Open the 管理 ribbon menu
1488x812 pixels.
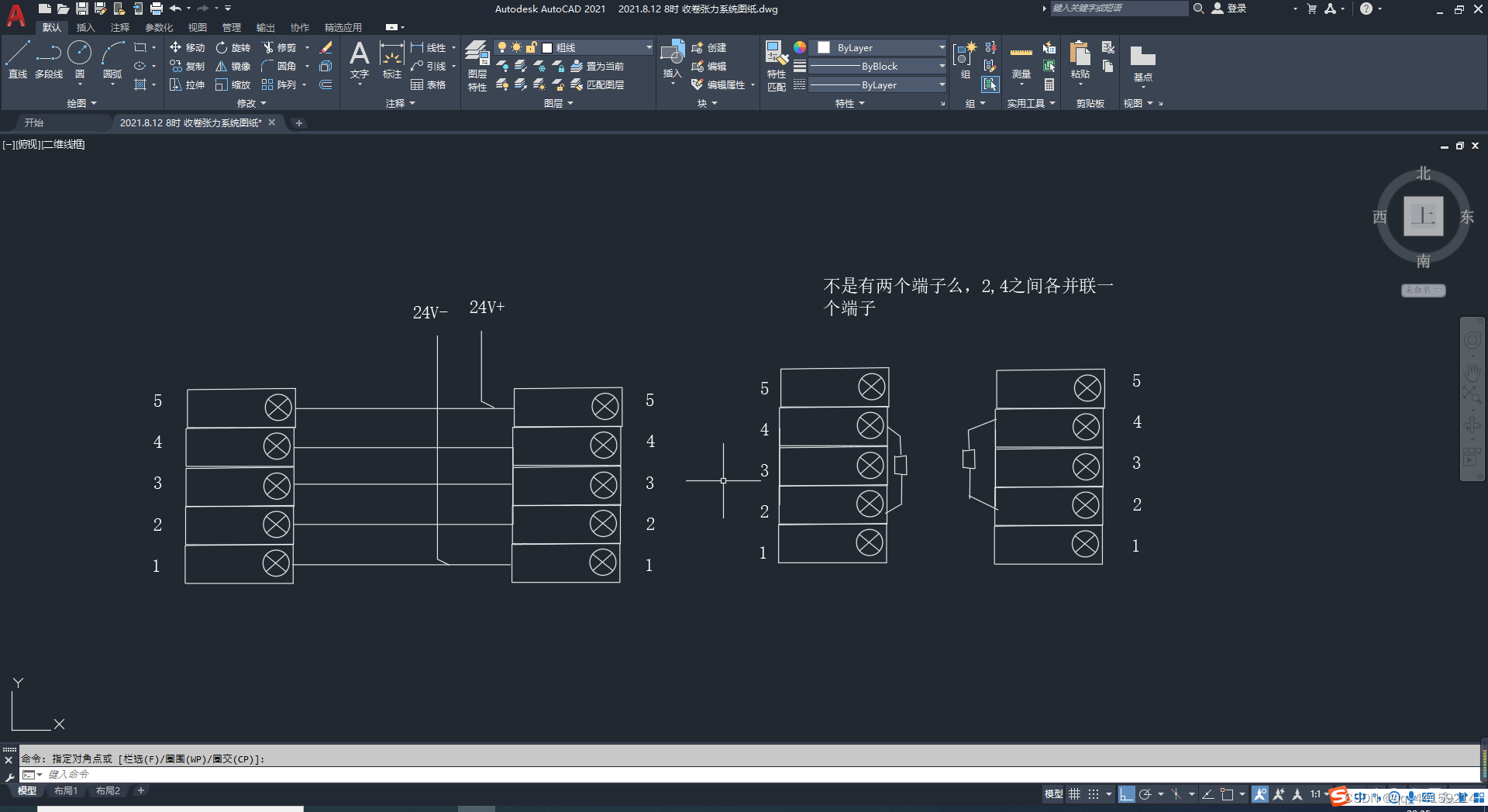click(x=230, y=27)
